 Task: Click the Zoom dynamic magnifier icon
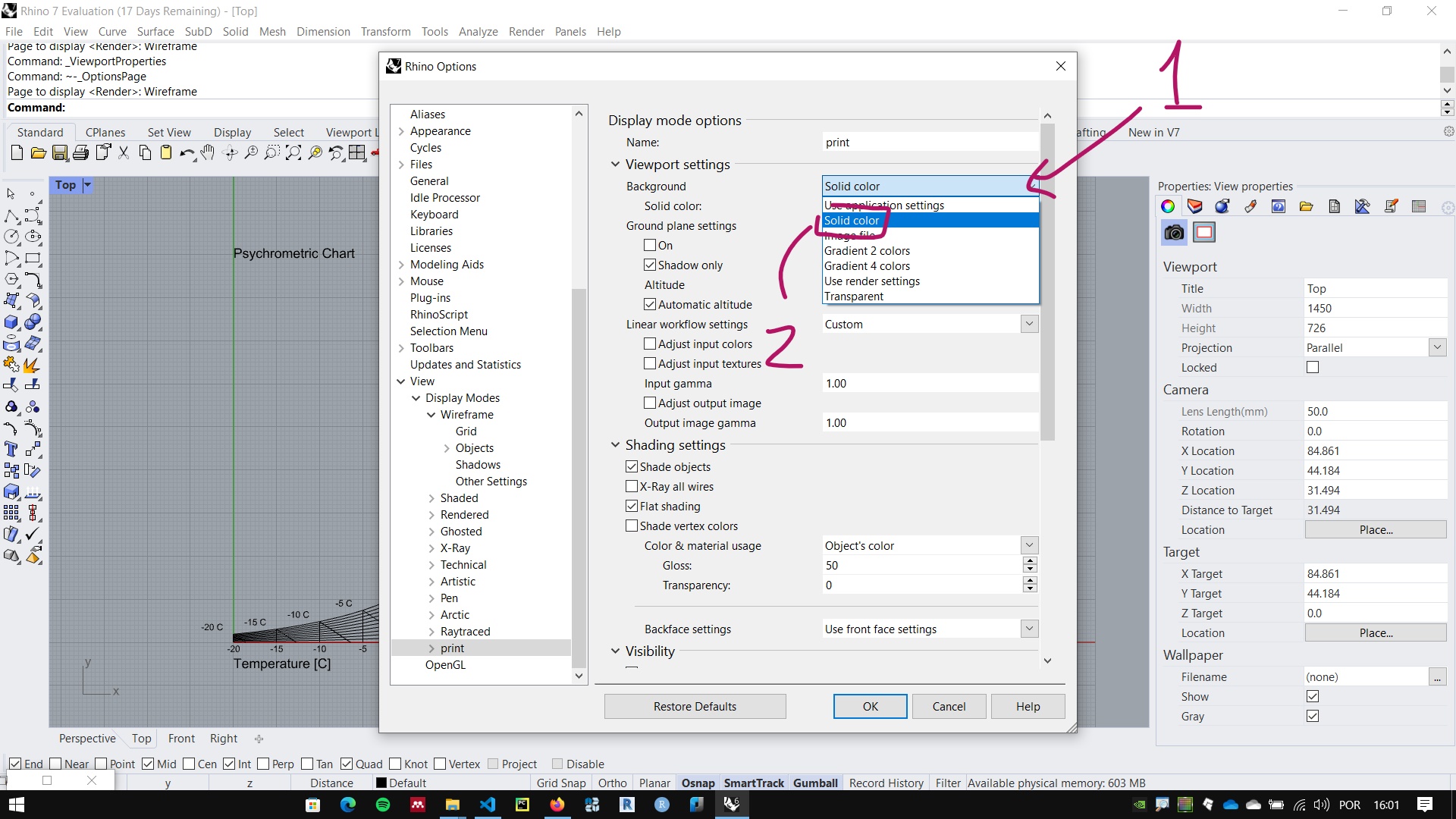pyautogui.click(x=252, y=153)
